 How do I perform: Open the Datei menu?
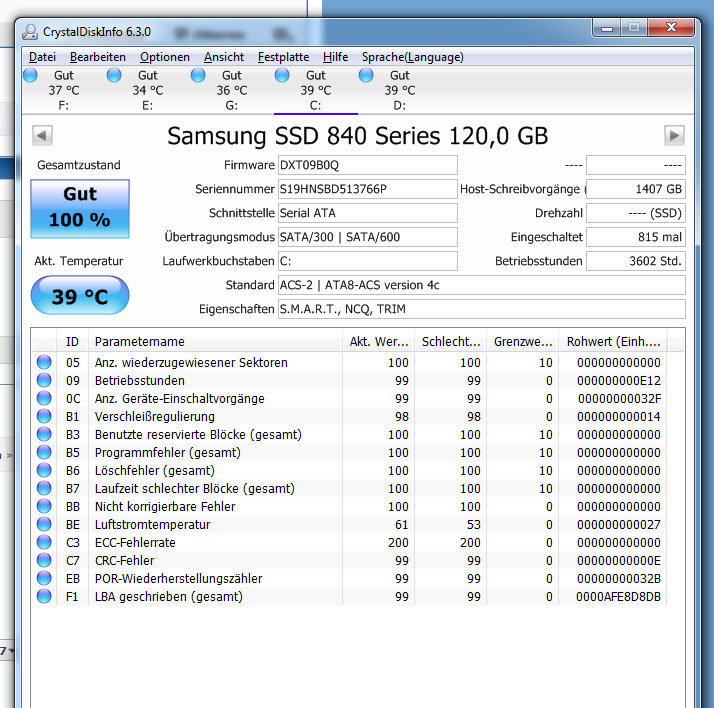(x=42, y=57)
